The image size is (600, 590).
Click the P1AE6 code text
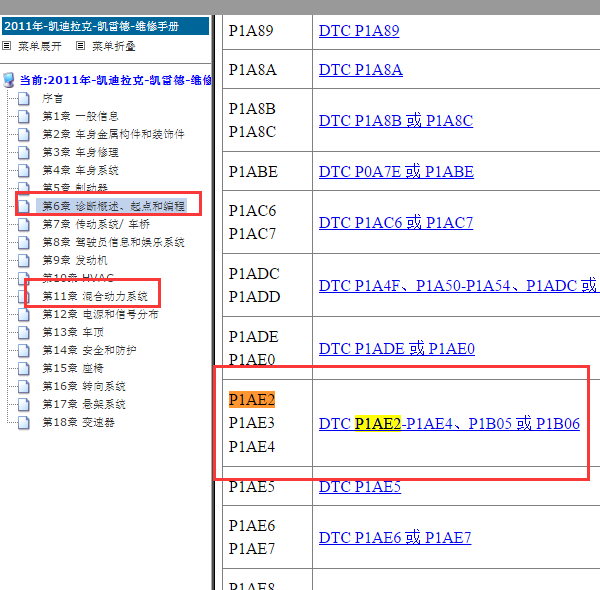(x=252, y=526)
